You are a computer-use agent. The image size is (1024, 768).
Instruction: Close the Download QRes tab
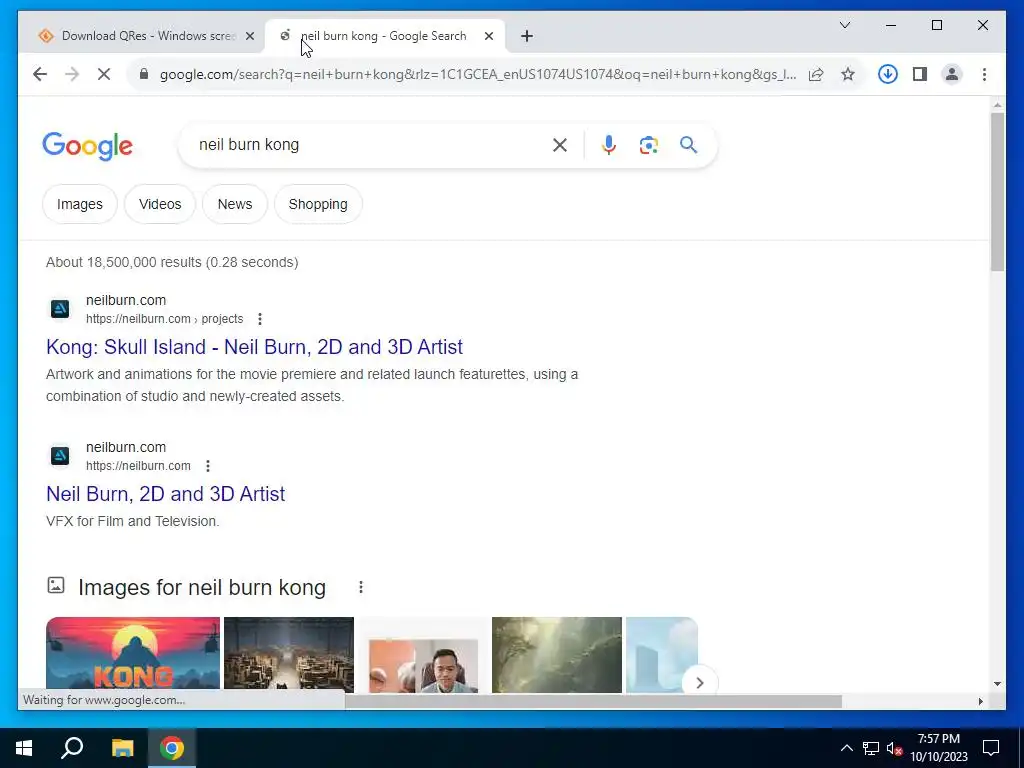(249, 36)
